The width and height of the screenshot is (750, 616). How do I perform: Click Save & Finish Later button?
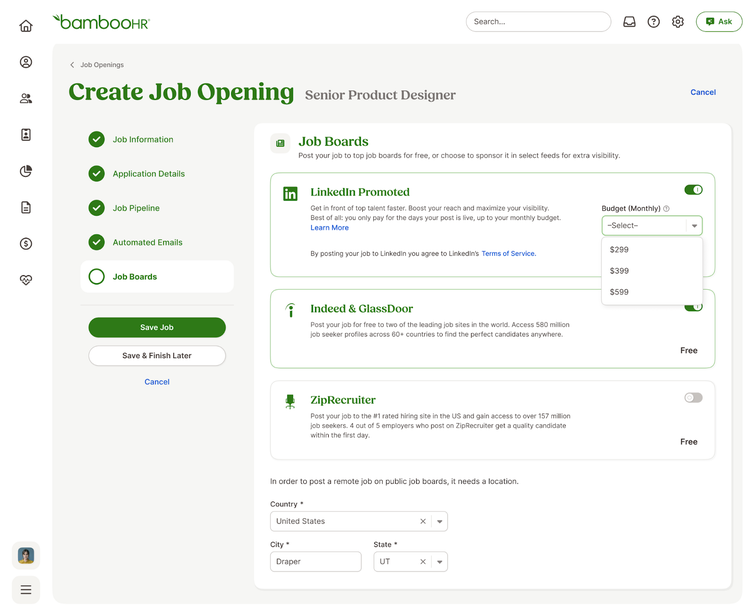click(157, 356)
